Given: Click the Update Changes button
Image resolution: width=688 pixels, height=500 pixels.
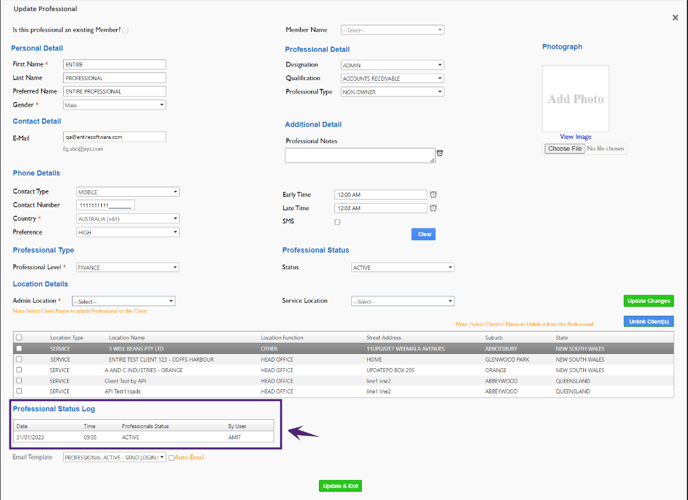Looking at the screenshot, I should [x=649, y=301].
